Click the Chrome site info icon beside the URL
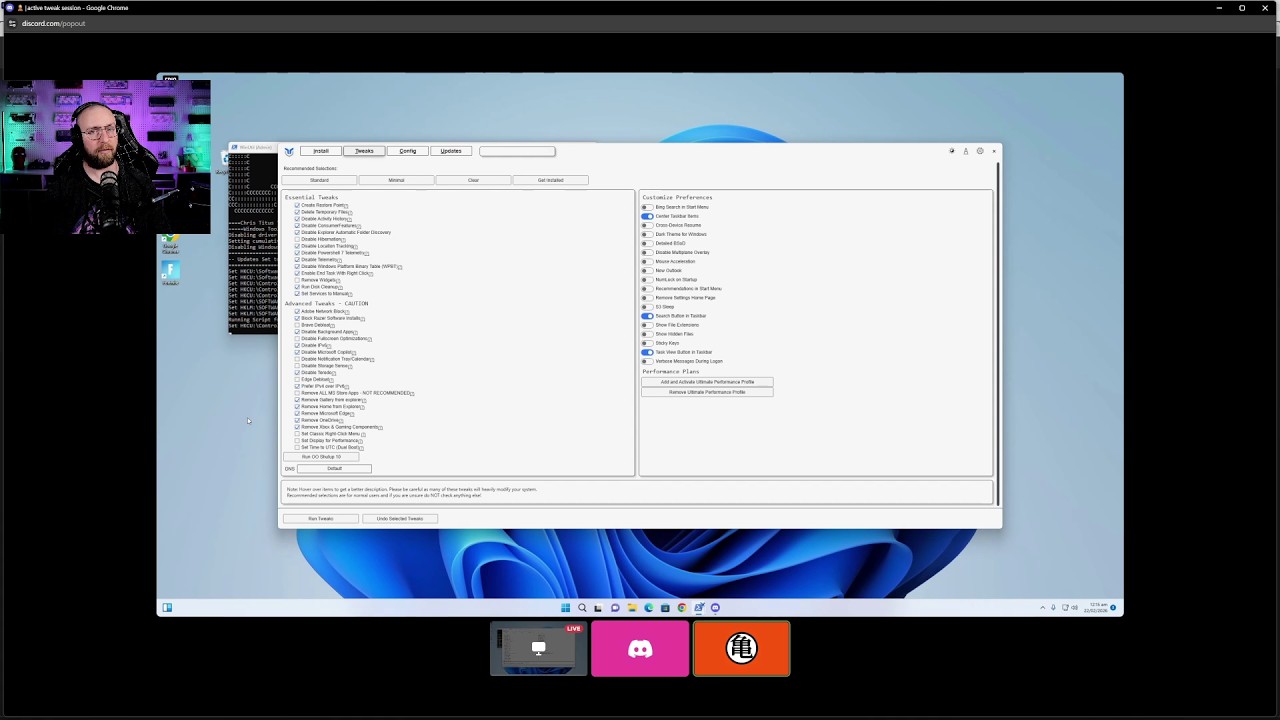 point(12,23)
